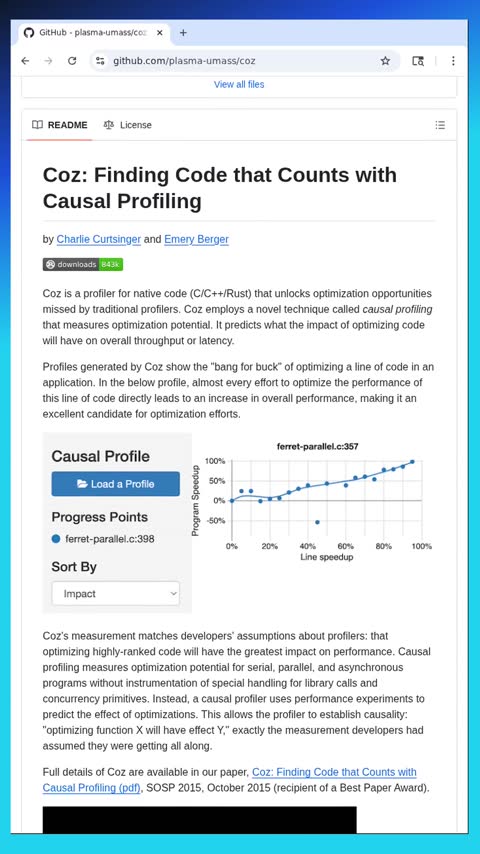Viewport: 480px width, 854px height.
Task: Expand the Sort By Impact dropdown
Action: tap(116, 594)
